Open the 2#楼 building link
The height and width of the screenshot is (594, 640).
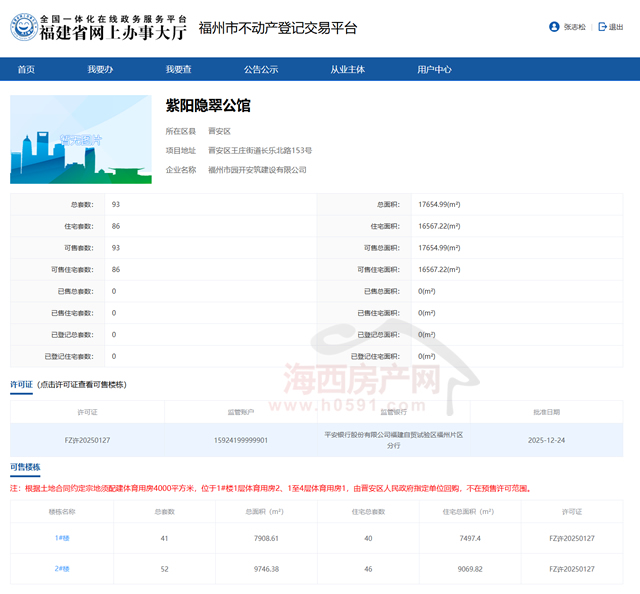coord(62,568)
